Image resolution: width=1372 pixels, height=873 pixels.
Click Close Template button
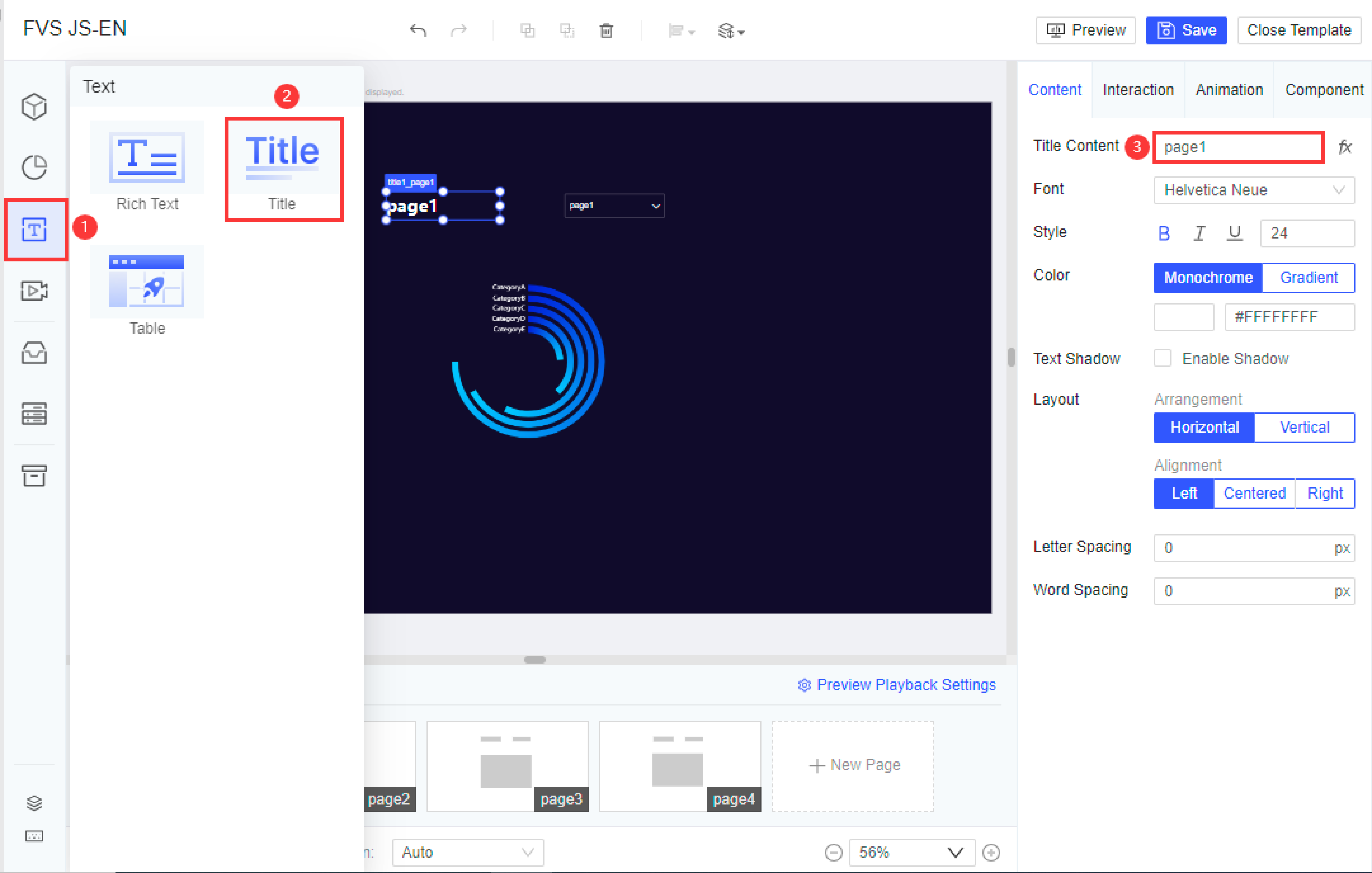point(1299,30)
